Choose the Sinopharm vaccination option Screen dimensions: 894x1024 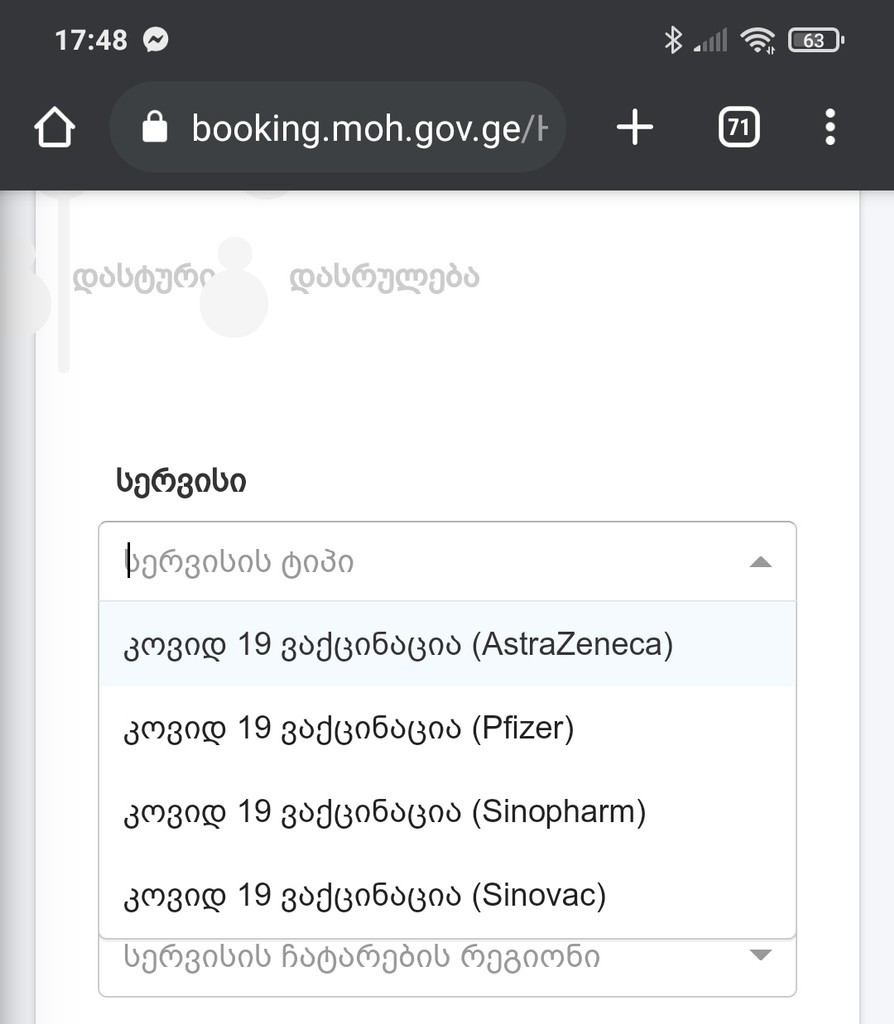point(385,811)
